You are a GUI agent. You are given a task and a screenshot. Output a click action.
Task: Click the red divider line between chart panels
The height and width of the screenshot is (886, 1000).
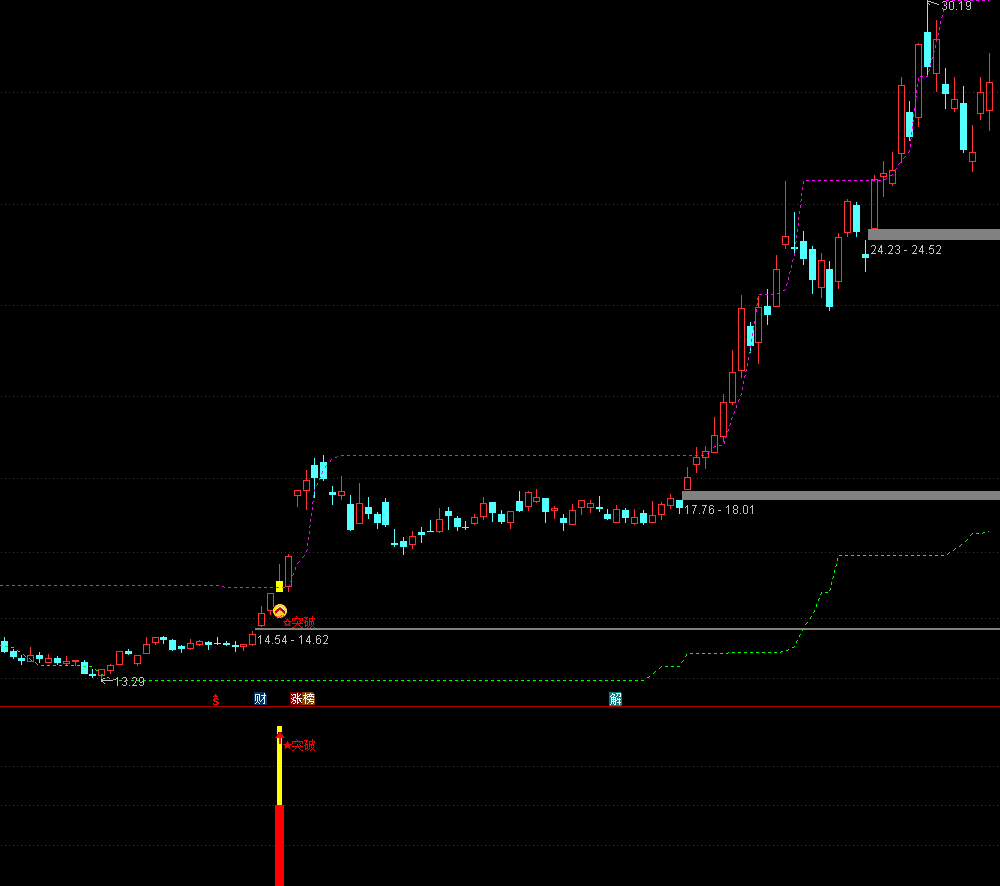(x=500, y=707)
